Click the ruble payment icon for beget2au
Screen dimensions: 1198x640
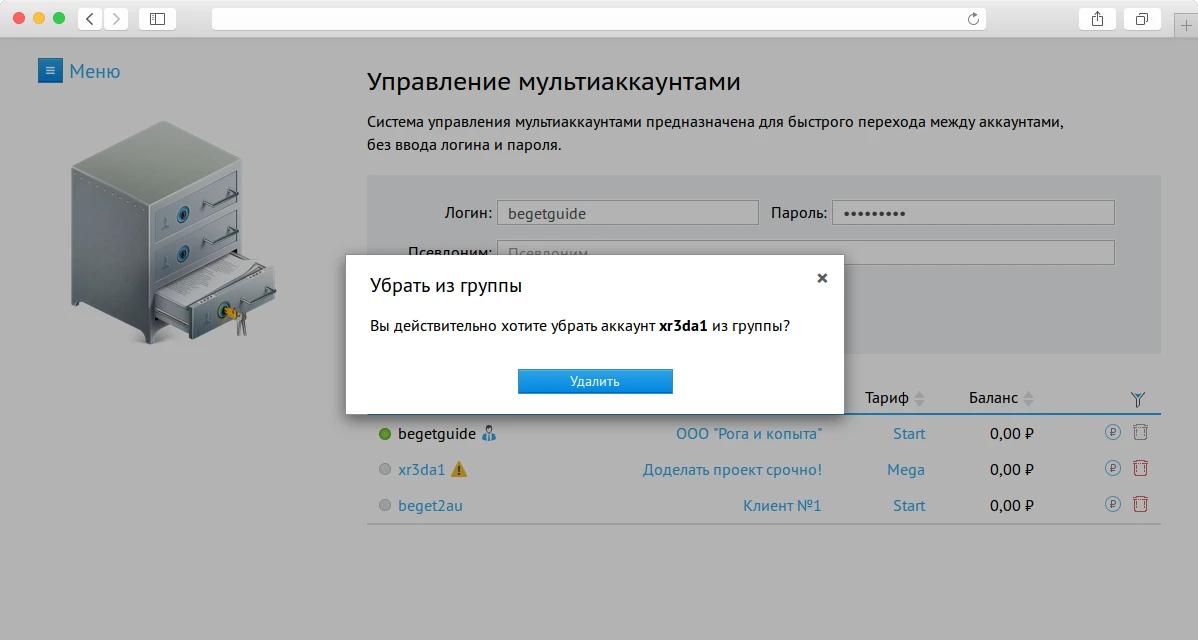tap(1113, 505)
